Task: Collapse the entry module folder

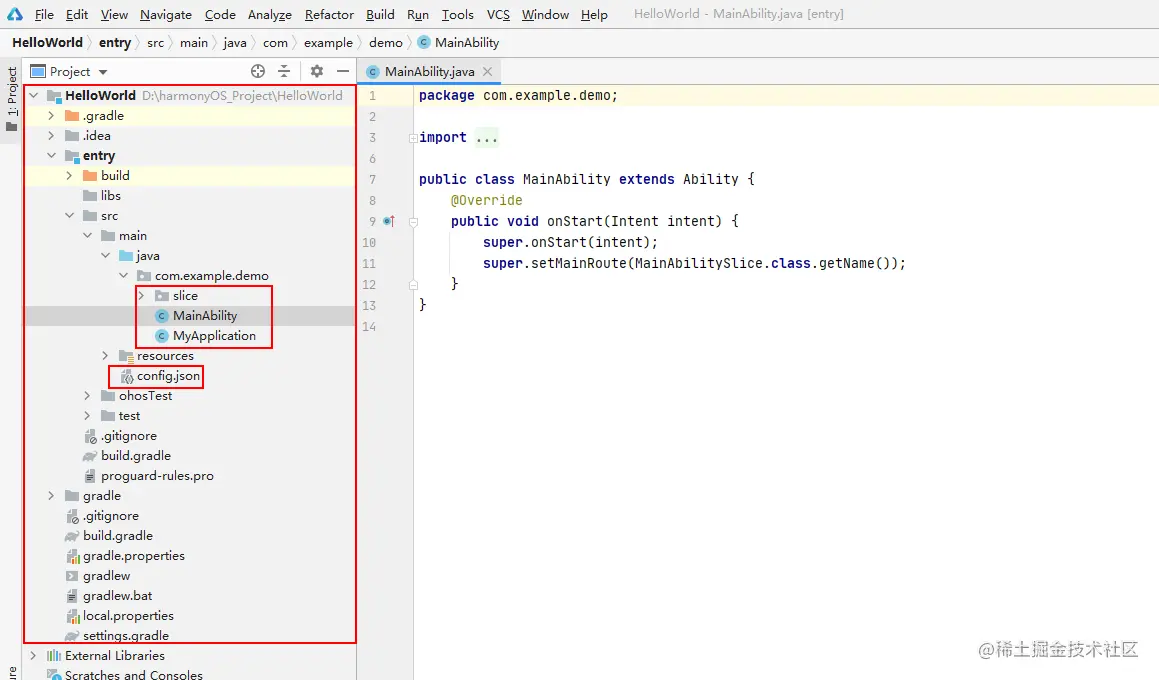Action: click(x=51, y=155)
